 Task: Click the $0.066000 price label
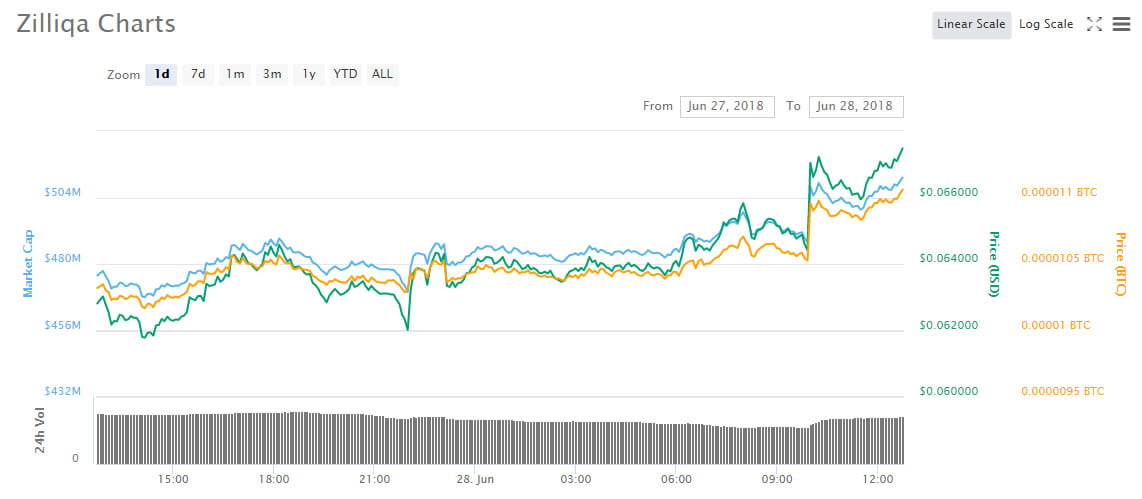tap(948, 192)
